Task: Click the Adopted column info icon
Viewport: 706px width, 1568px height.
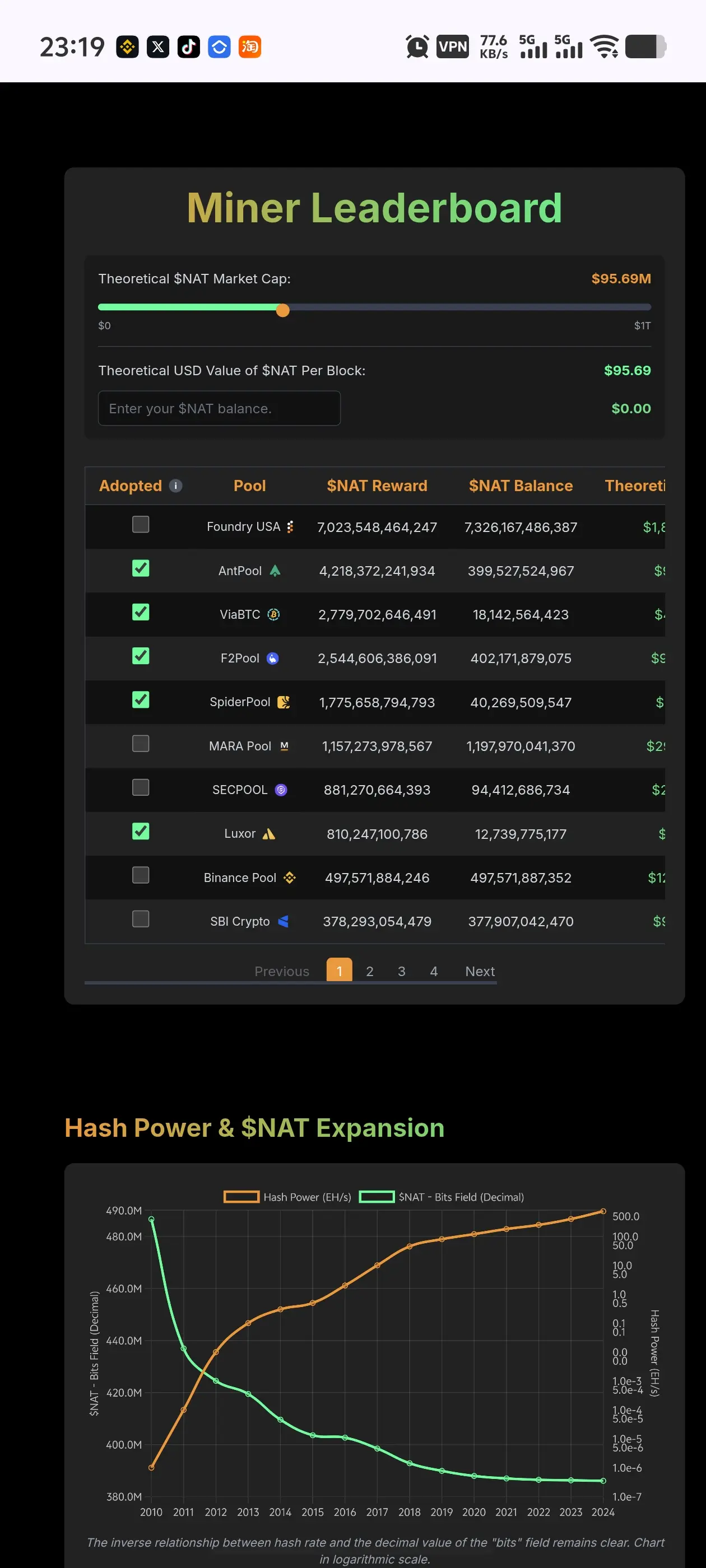Action: [x=175, y=486]
